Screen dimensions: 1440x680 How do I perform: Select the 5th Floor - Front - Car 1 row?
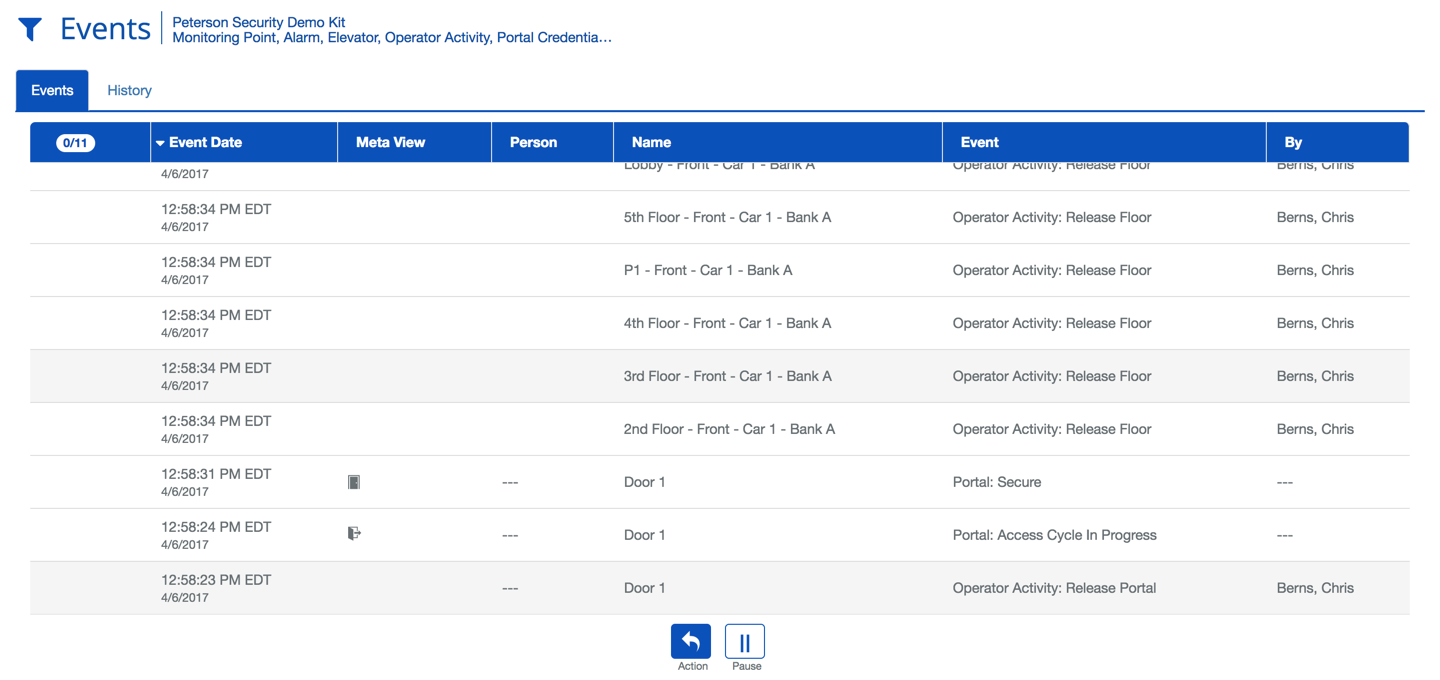tap(720, 217)
